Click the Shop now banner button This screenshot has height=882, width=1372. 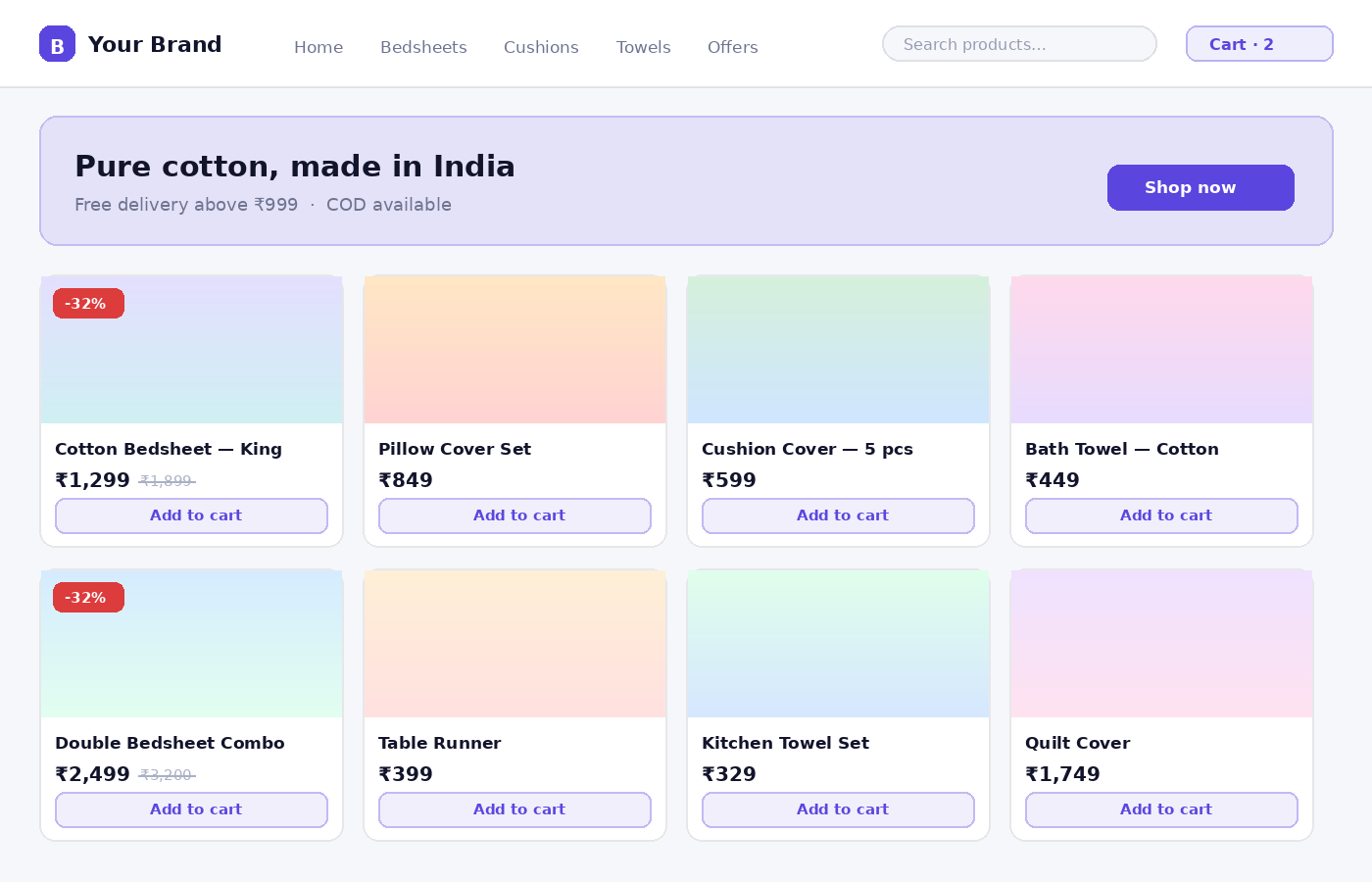[x=1200, y=187]
